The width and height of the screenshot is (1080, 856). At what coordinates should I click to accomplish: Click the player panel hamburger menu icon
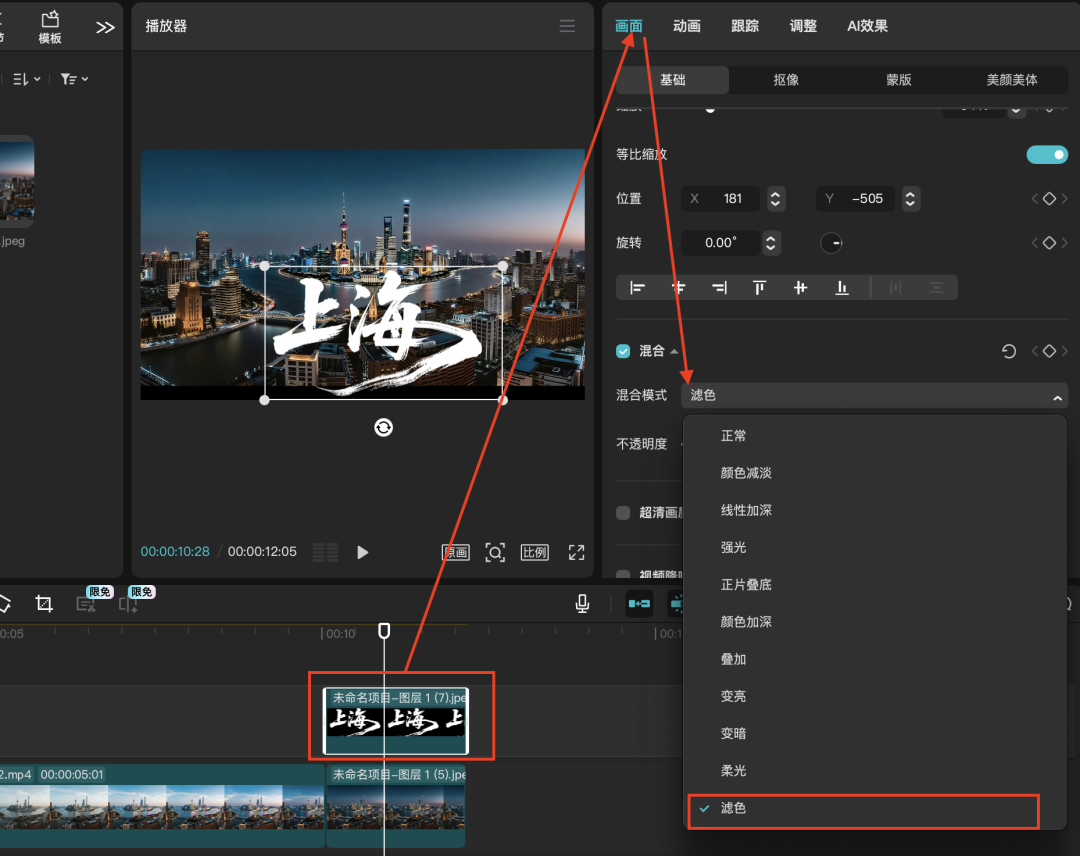[567, 26]
